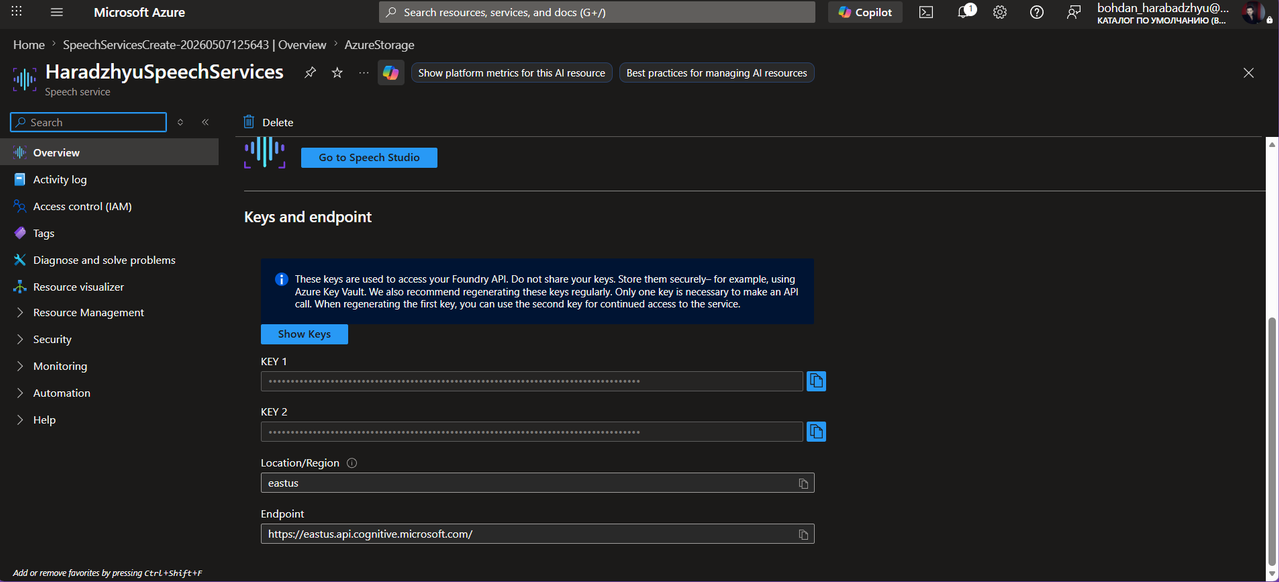Open the Azure portal apps grid icon
Image resolution: width=1279 pixels, height=582 pixels.
pos(16,12)
